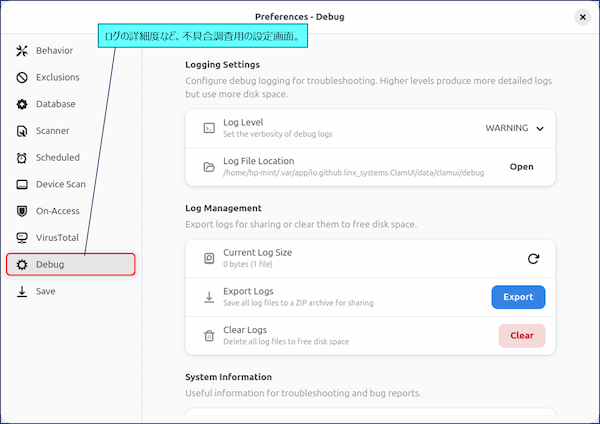Open the log file location folder

point(521,167)
